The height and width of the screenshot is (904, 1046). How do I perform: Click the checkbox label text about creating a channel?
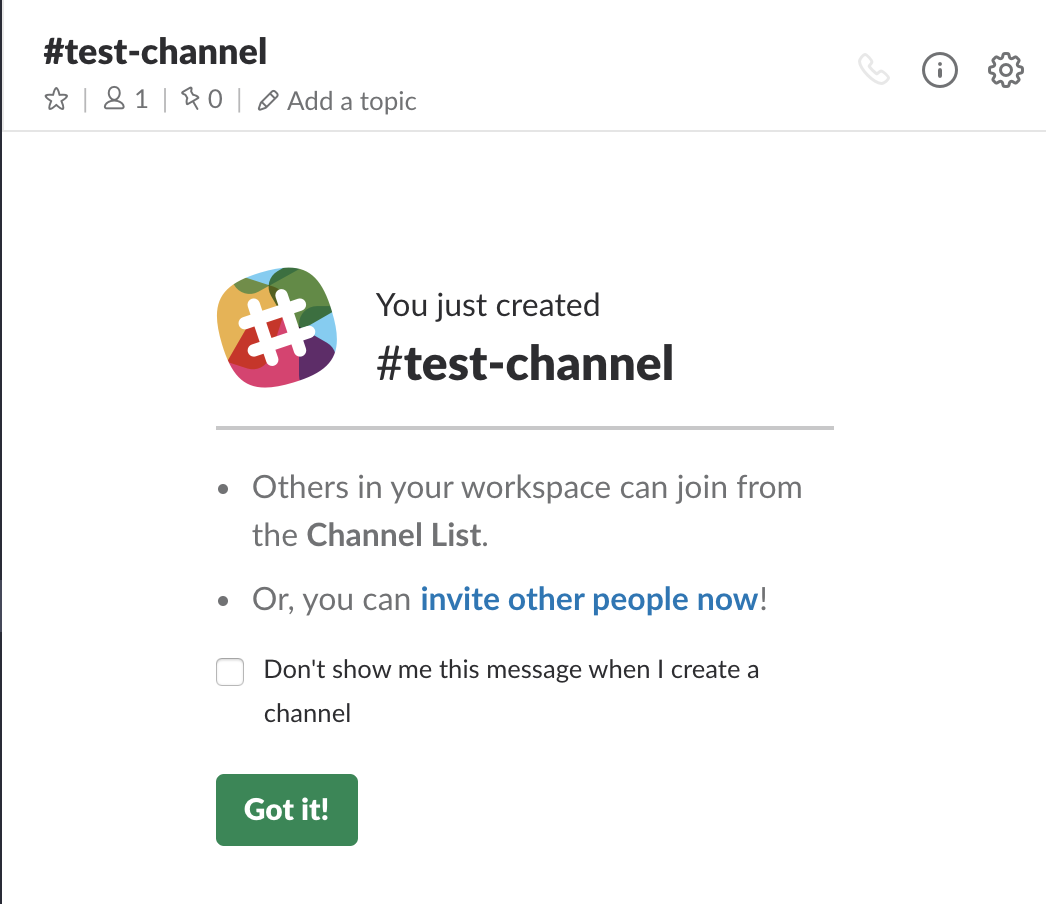click(x=510, y=670)
